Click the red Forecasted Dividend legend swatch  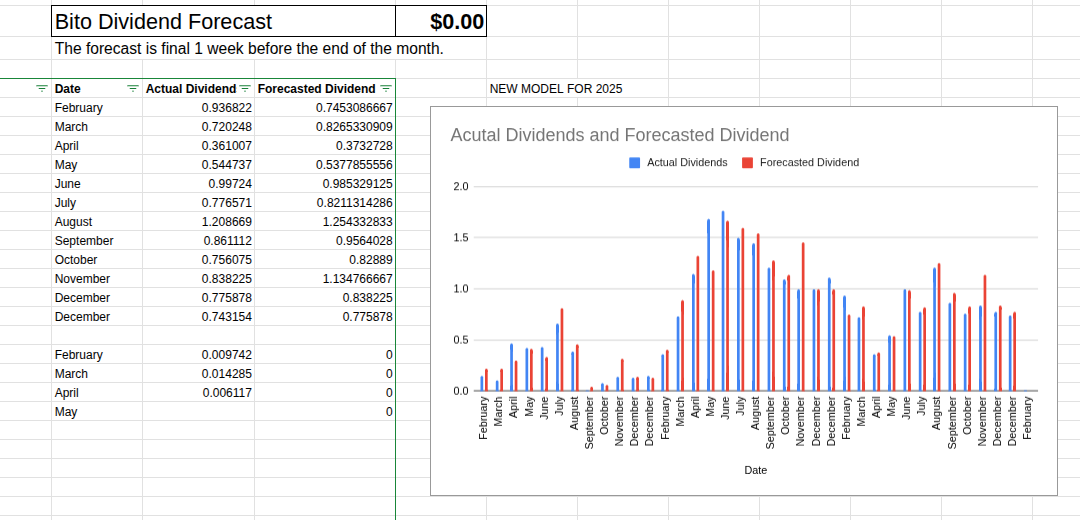pyautogui.click(x=747, y=163)
